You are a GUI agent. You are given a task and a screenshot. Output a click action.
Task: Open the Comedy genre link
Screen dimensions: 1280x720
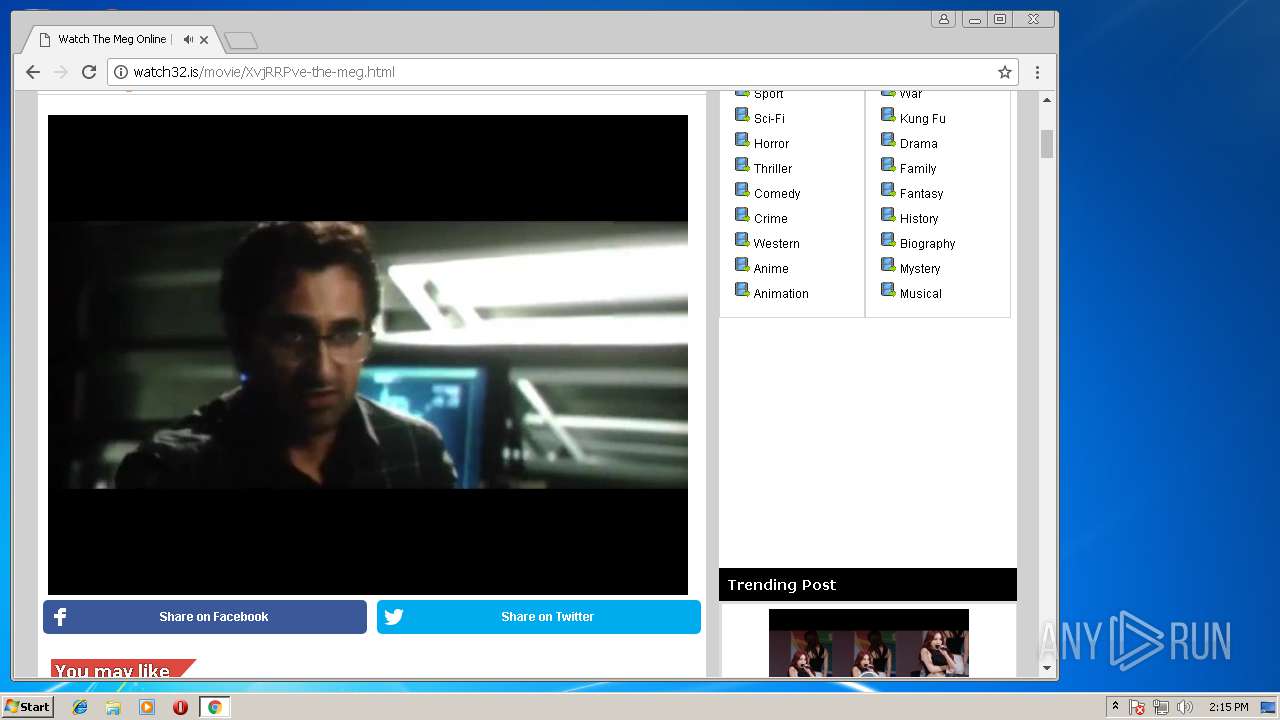click(777, 194)
